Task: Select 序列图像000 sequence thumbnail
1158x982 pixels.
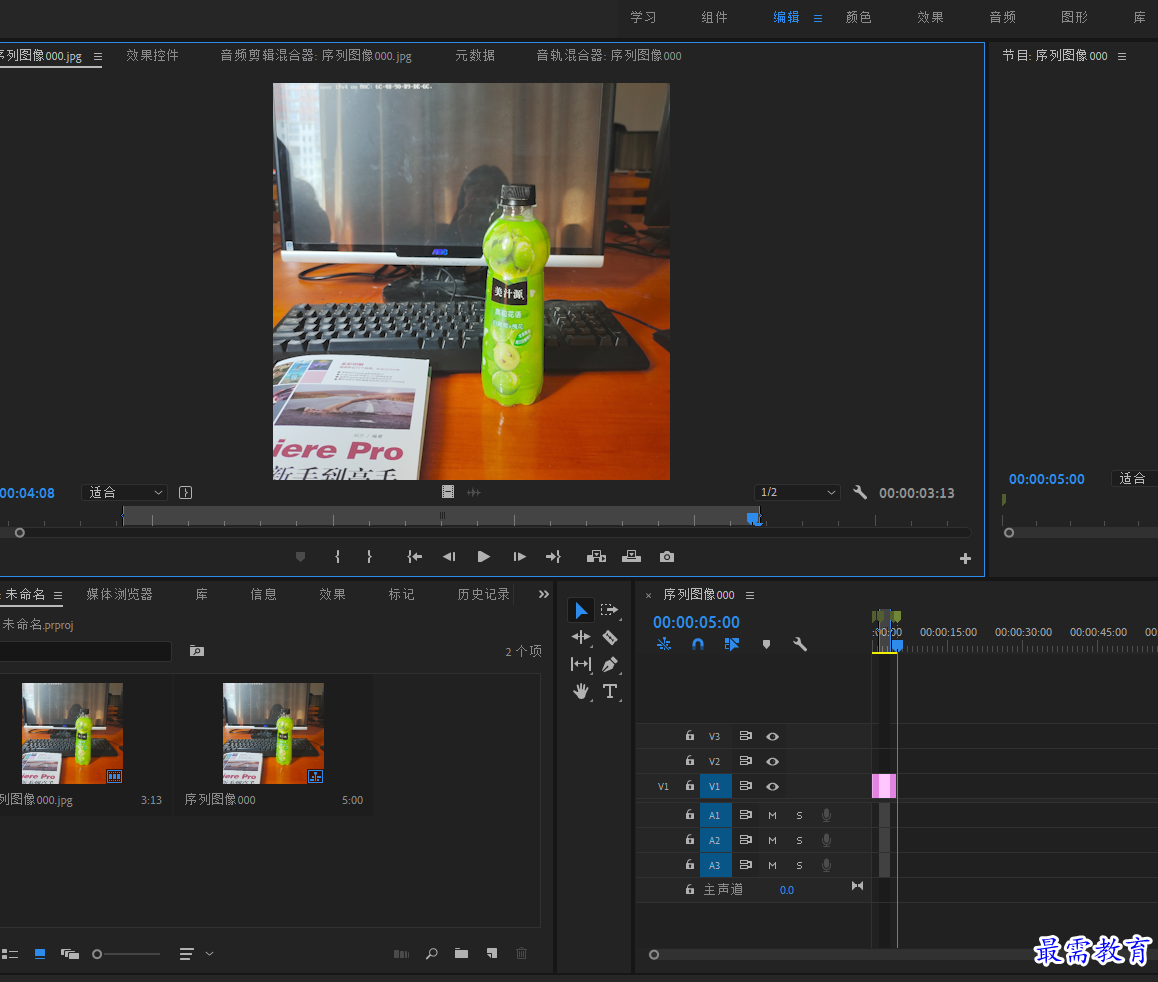Action: (x=273, y=733)
